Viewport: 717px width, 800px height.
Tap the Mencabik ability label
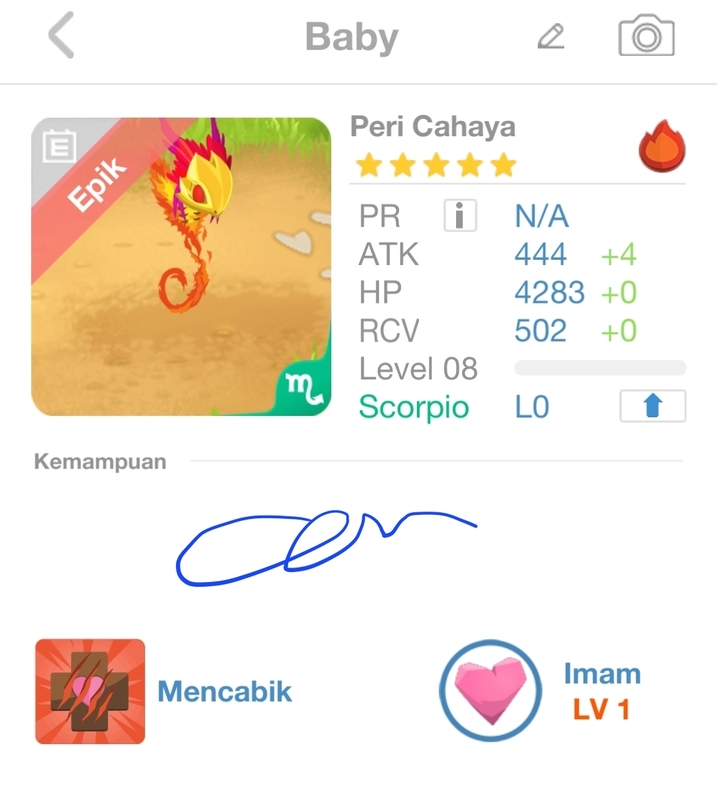225,692
